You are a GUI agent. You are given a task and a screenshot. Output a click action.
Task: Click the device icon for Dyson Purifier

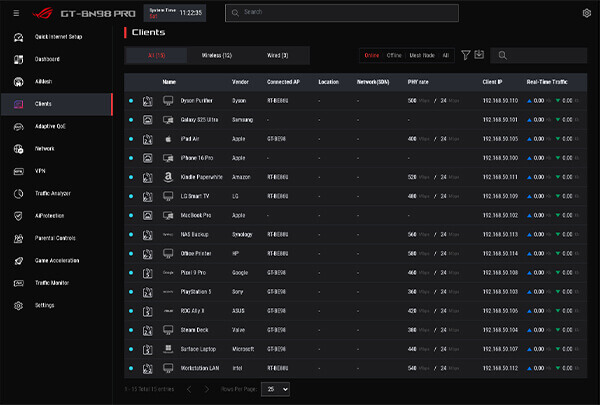click(x=168, y=101)
